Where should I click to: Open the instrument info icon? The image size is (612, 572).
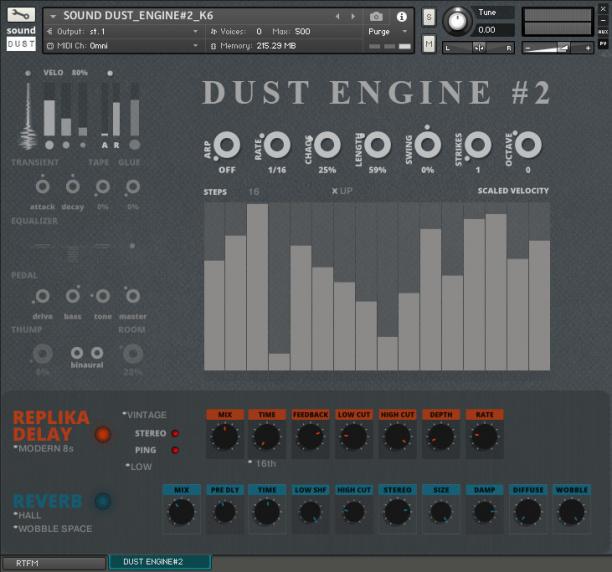click(x=402, y=16)
